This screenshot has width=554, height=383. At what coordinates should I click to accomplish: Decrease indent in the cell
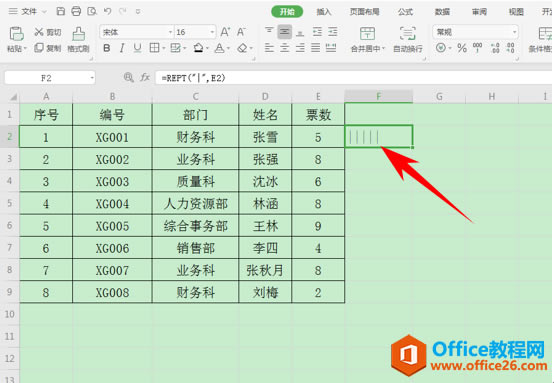tap(317, 32)
